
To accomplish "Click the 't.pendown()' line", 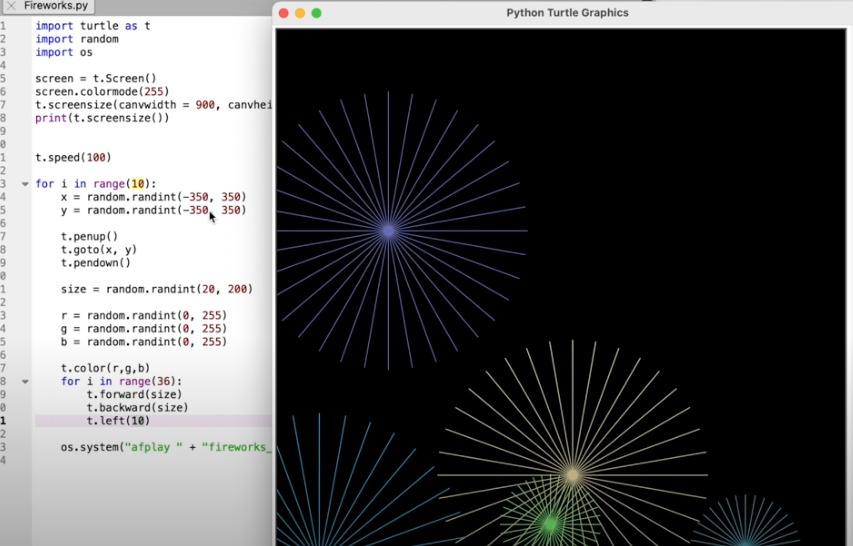I will click(96, 263).
